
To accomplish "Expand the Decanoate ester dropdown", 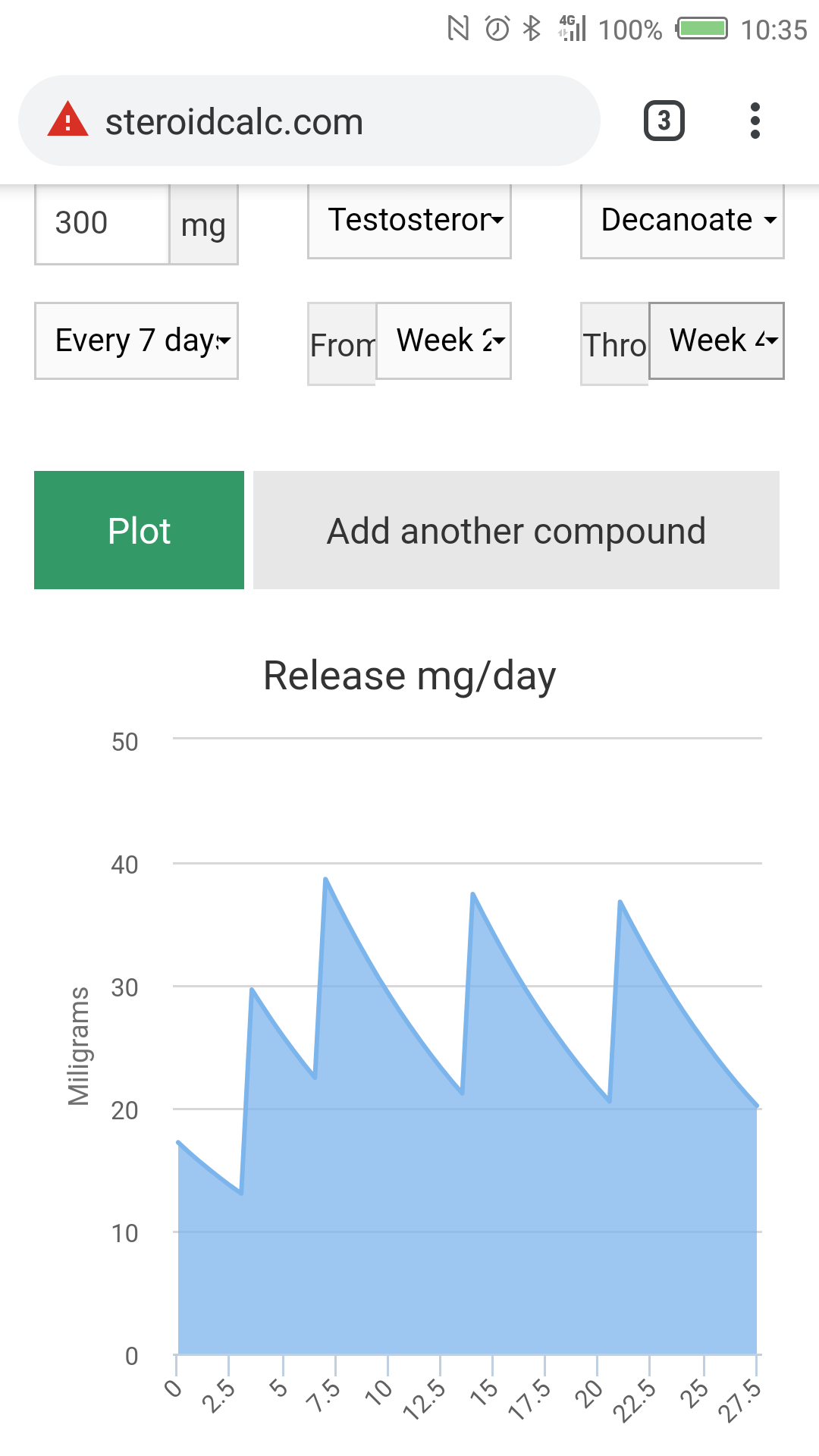I will tap(682, 221).
